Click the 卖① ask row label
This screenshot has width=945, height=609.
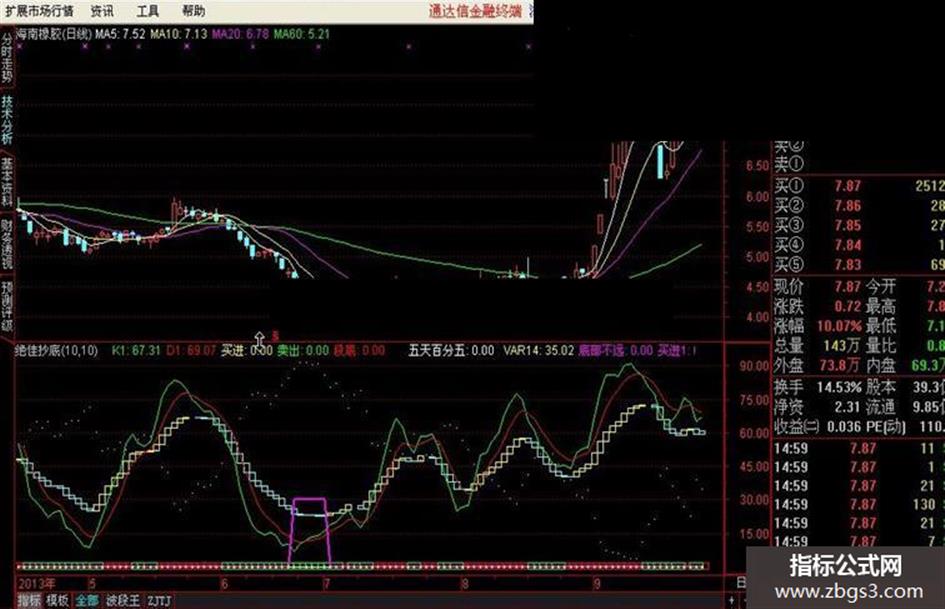790,163
